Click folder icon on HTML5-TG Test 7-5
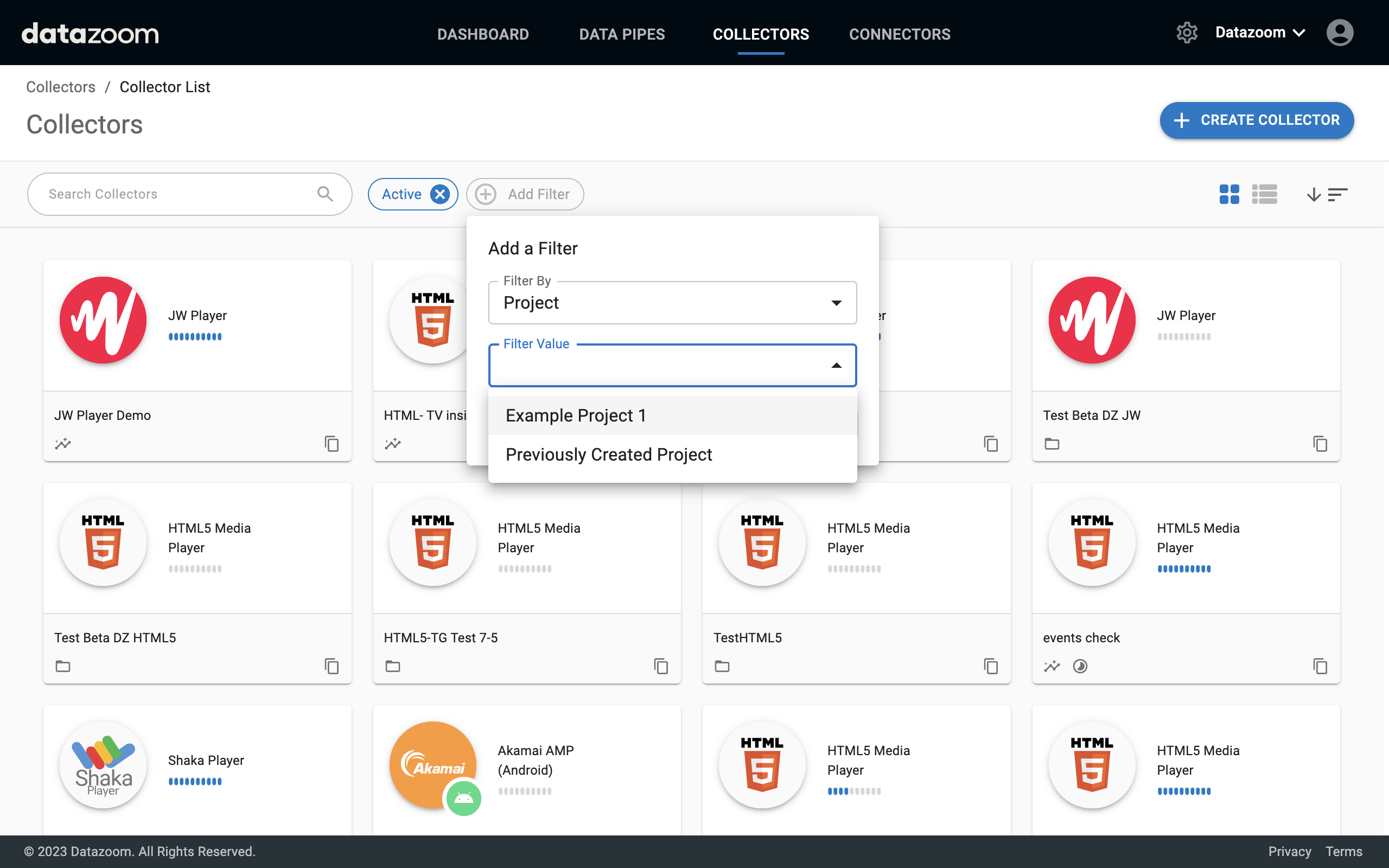 click(x=393, y=666)
